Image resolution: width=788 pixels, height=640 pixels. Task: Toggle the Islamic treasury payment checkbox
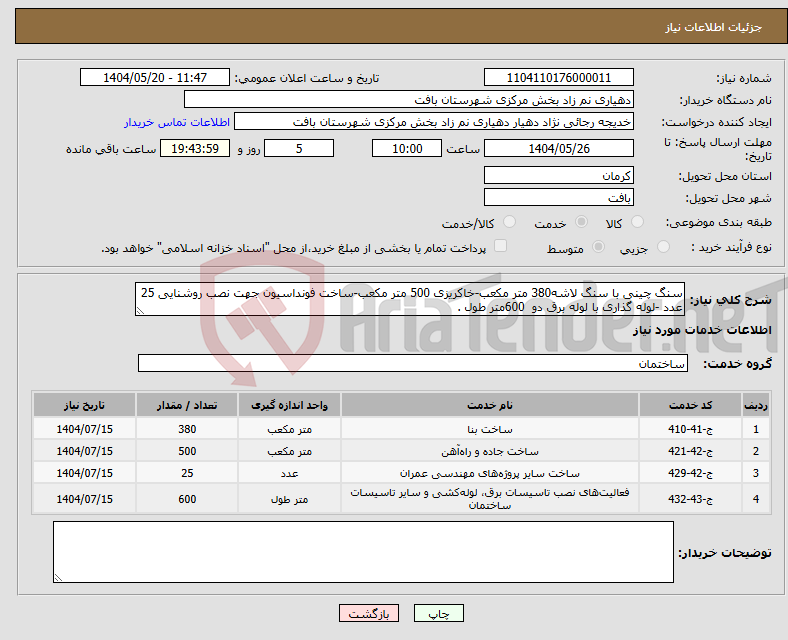(x=501, y=246)
